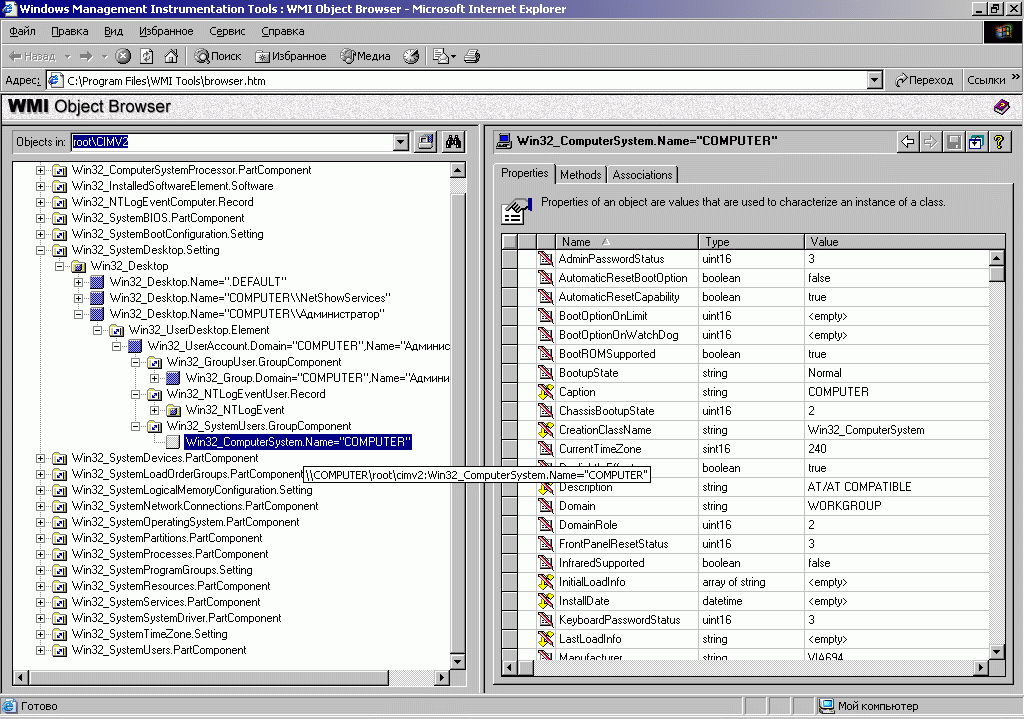
Task: Click the yellow question mark help icon
Action: 999,142
